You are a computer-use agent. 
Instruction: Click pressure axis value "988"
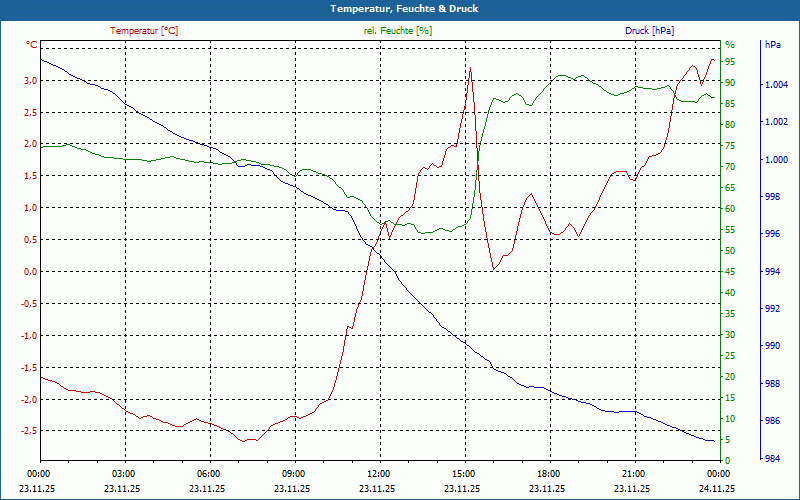(773, 384)
